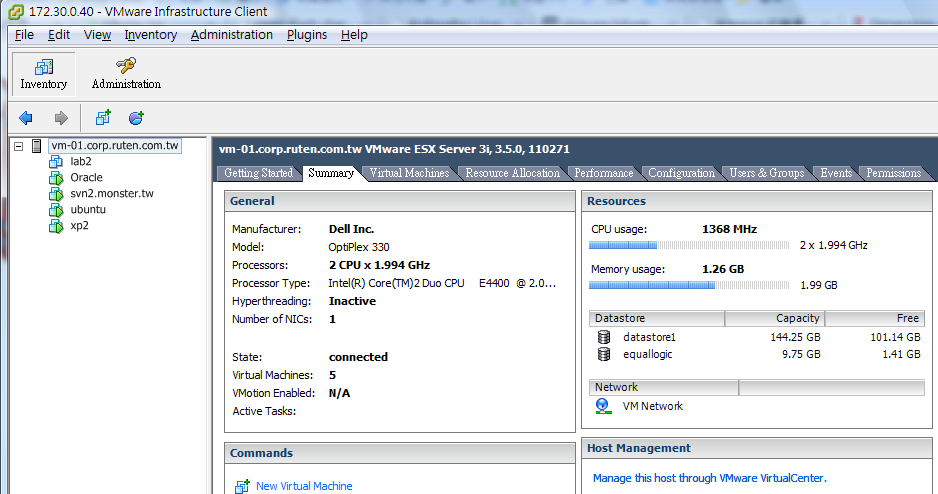Open the Administration keys icon
This screenshot has height=494, width=938.
[126, 65]
